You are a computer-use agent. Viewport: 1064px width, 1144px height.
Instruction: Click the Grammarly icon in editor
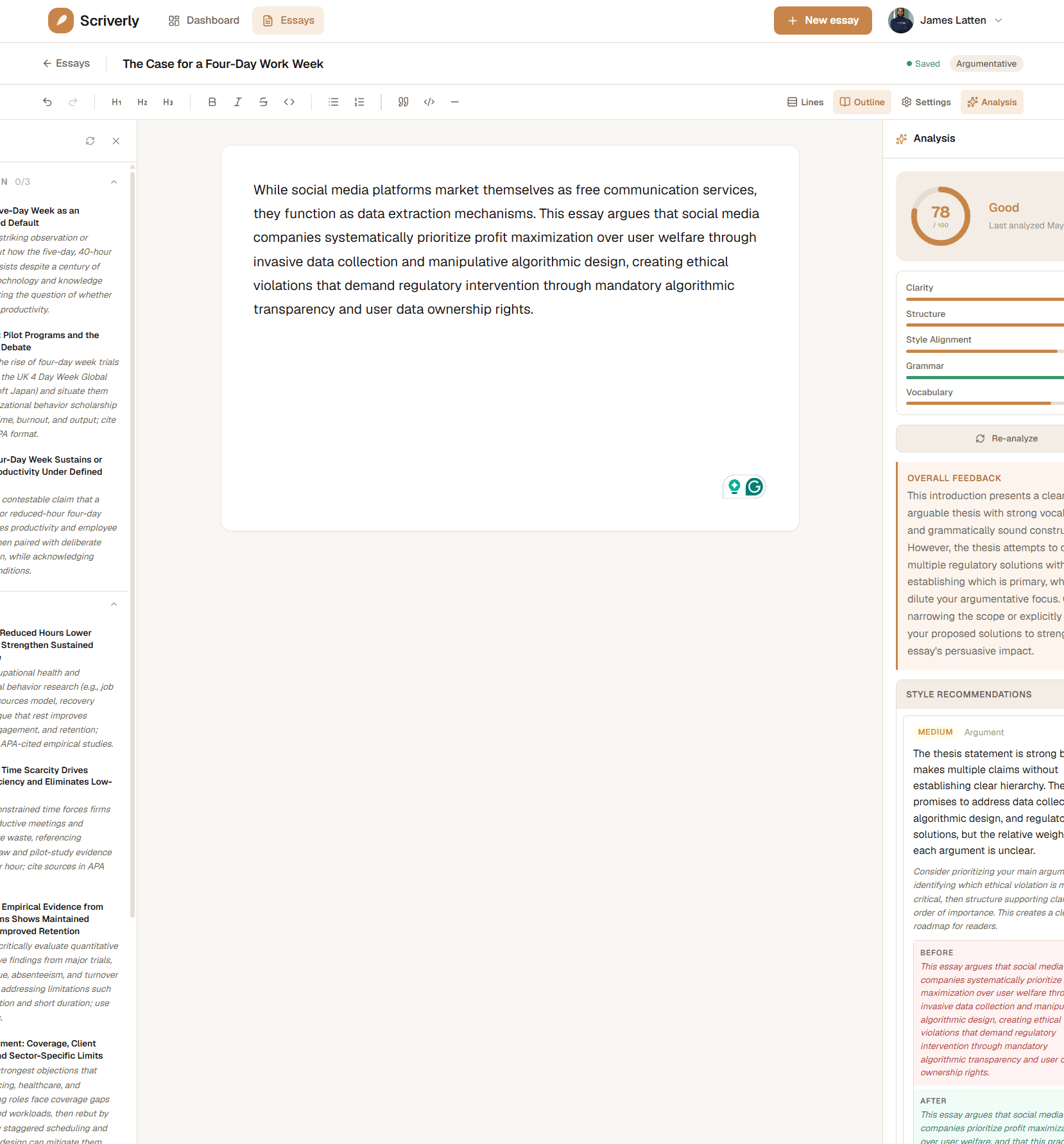tap(755, 487)
